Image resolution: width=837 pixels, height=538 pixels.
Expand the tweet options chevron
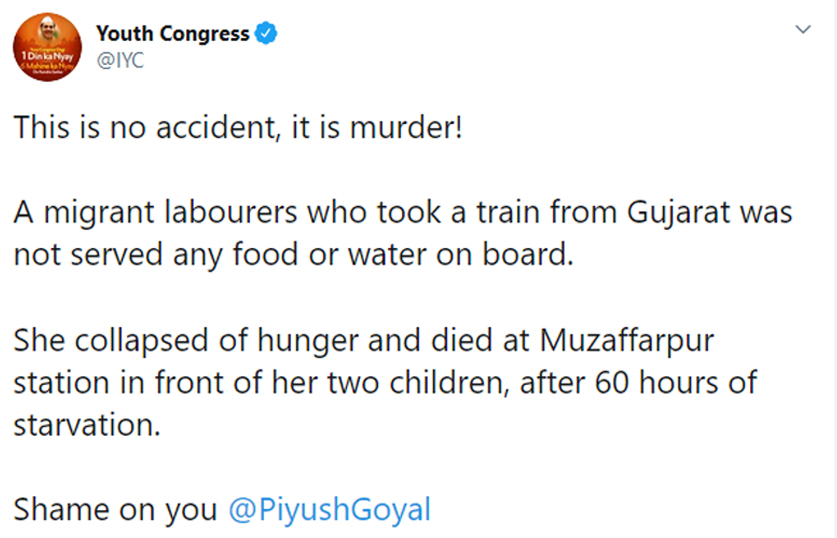pos(801,30)
